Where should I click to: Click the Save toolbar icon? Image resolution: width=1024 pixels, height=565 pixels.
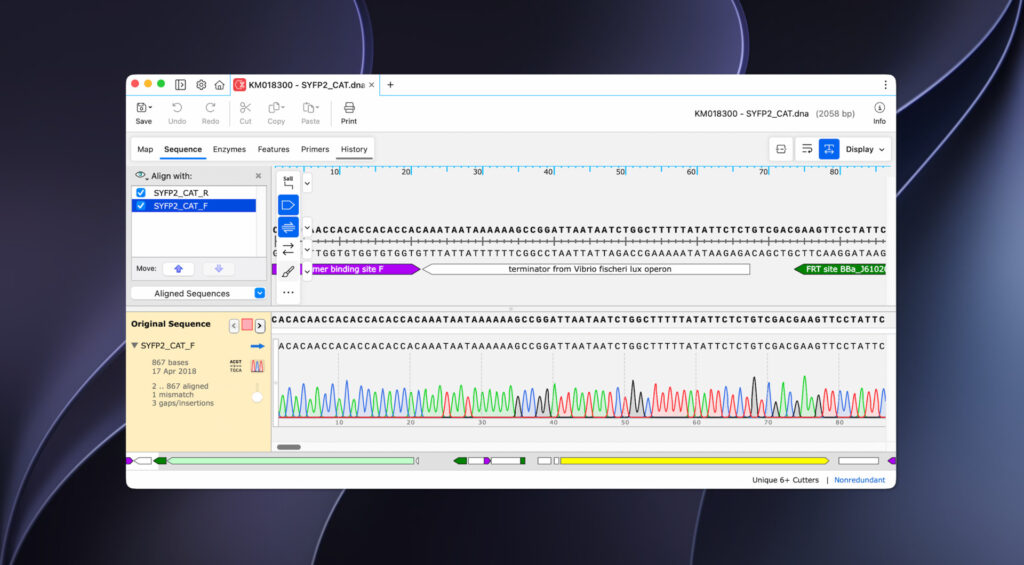pos(142,108)
